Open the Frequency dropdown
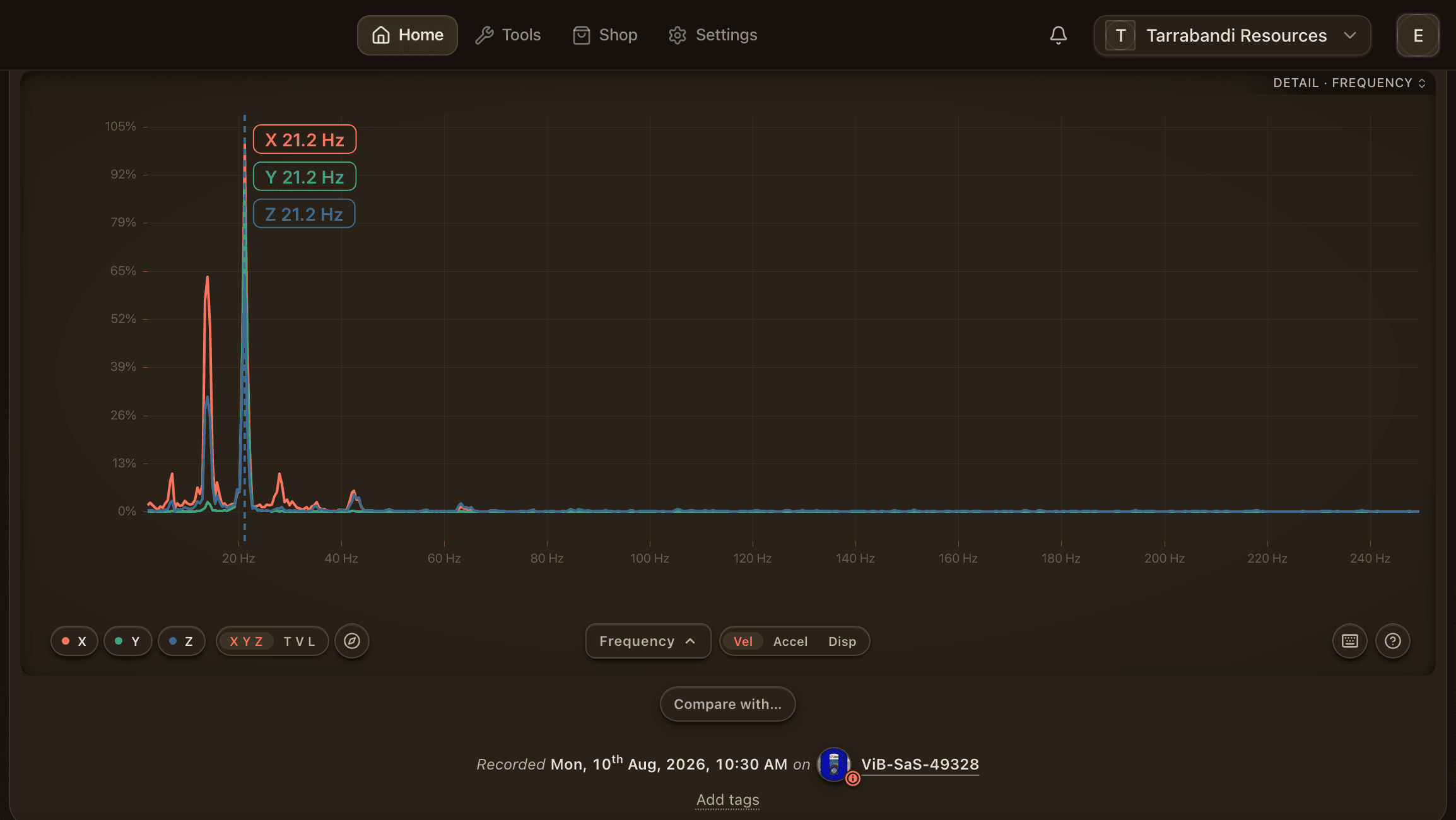The height and width of the screenshot is (820, 1456). pos(648,641)
